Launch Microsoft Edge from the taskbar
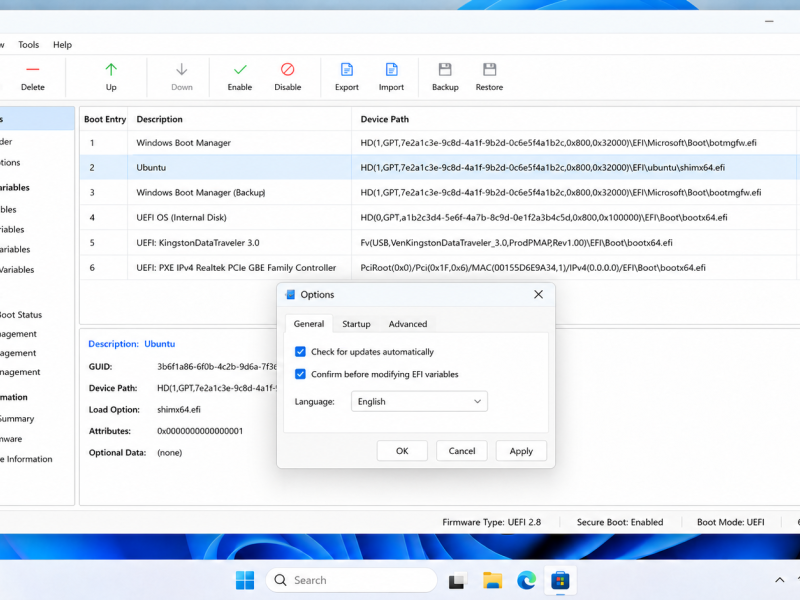800x600 pixels. click(526, 580)
